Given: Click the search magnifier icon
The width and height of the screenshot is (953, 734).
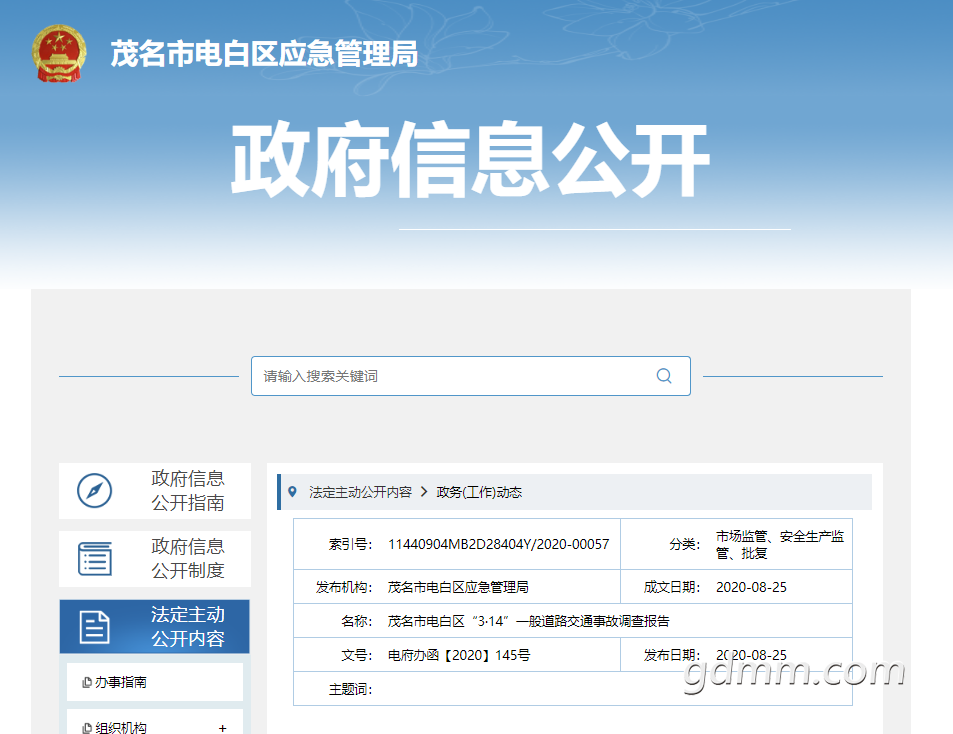Looking at the screenshot, I should [664, 376].
